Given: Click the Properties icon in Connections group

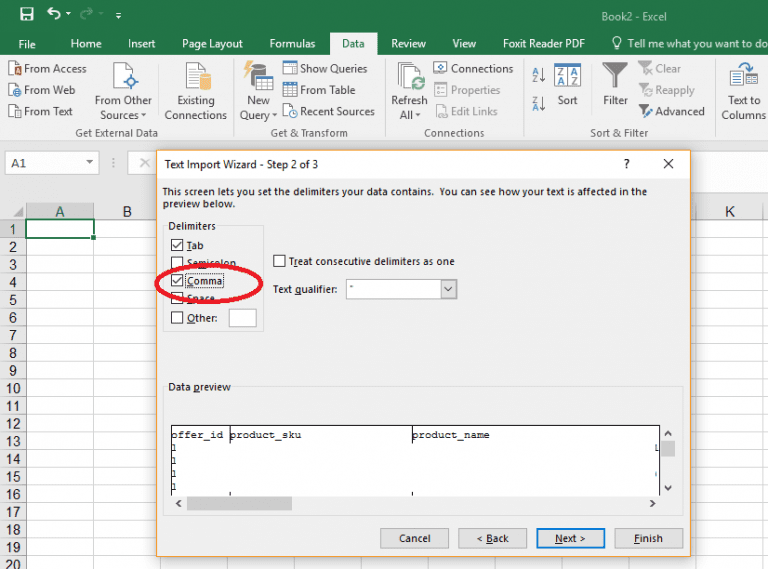Looking at the screenshot, I should (x=441, y=90).
